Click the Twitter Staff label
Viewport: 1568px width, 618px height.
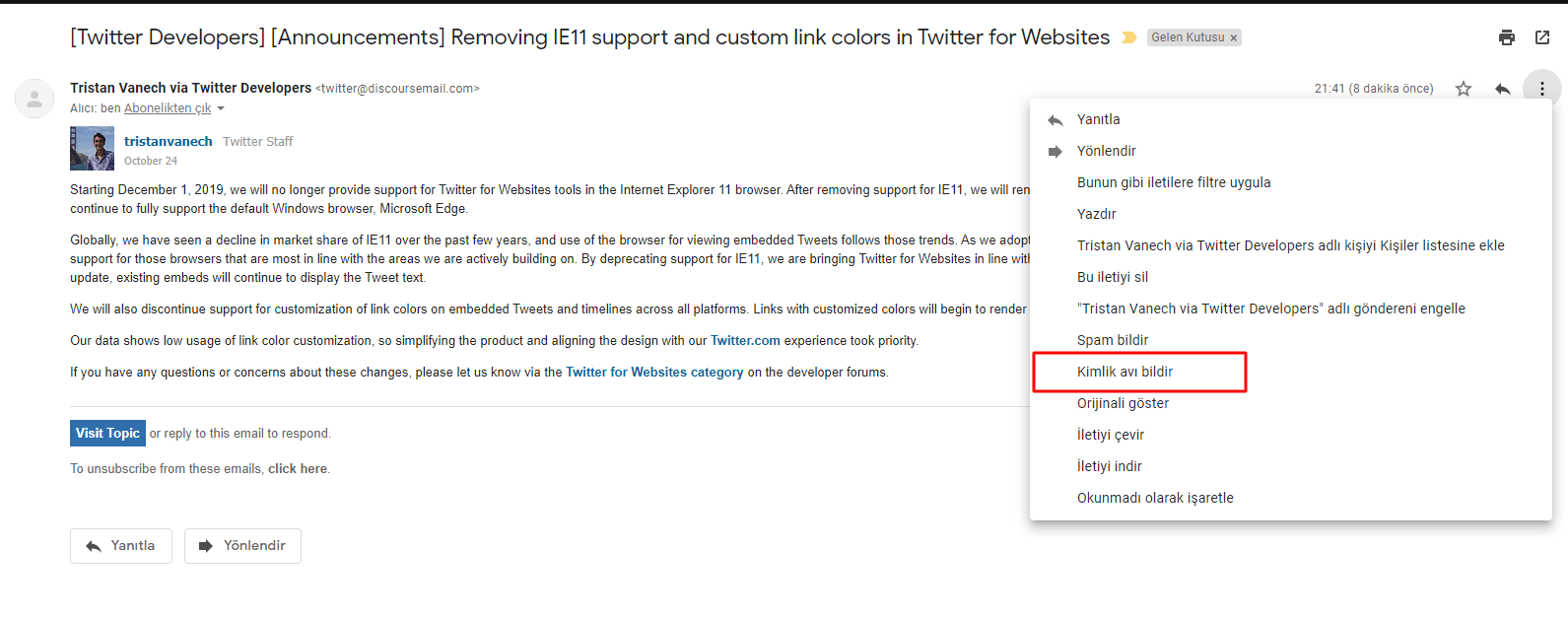257,142
